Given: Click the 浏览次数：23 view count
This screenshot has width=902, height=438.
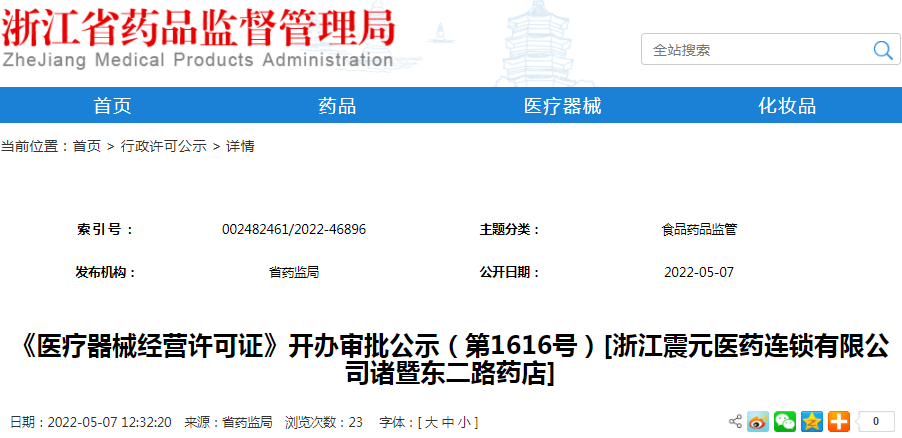Looking at the screenshot, I should (x=324, y=422).
